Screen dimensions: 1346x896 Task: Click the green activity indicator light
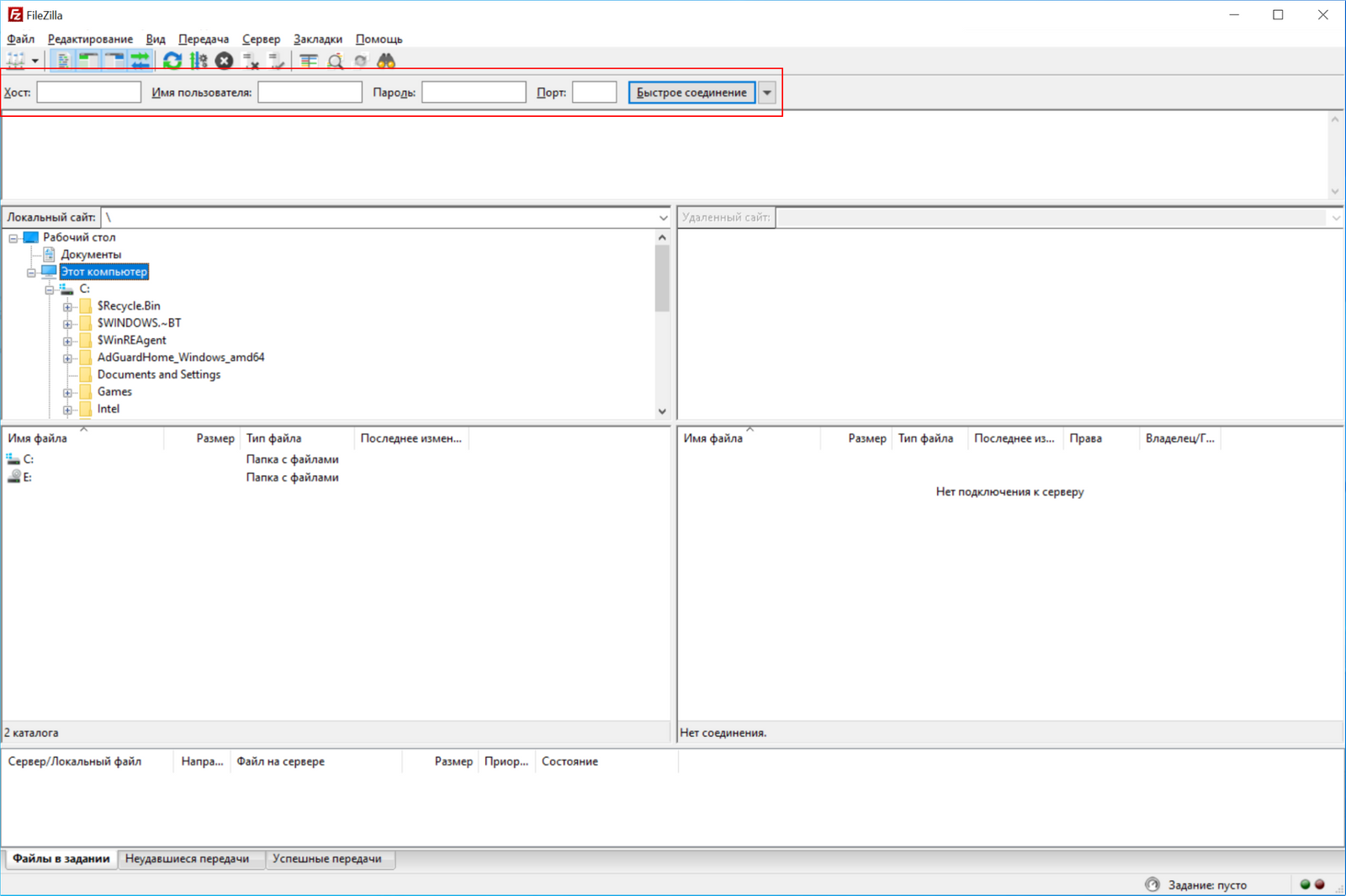[x=1305, y=884]
